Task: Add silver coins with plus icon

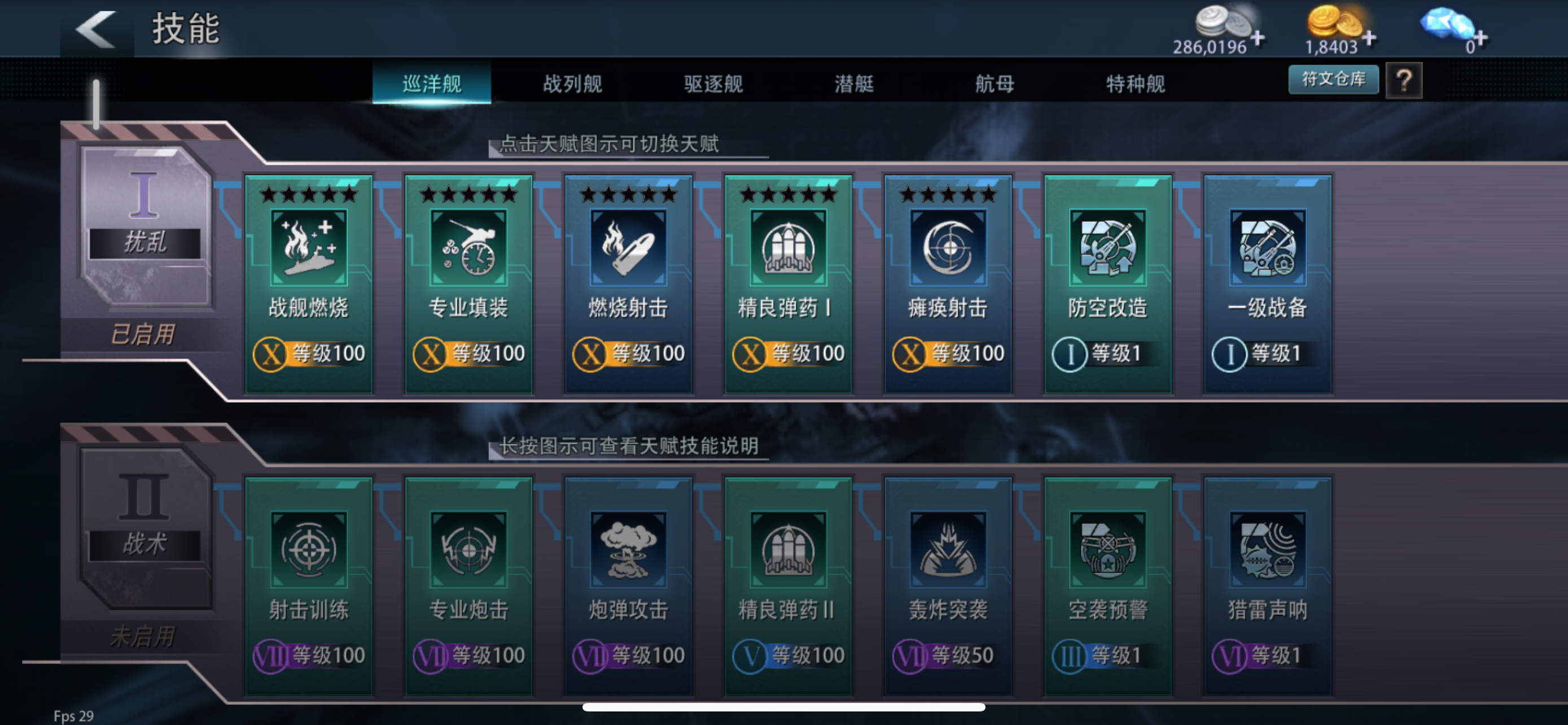Action: 1258,38
